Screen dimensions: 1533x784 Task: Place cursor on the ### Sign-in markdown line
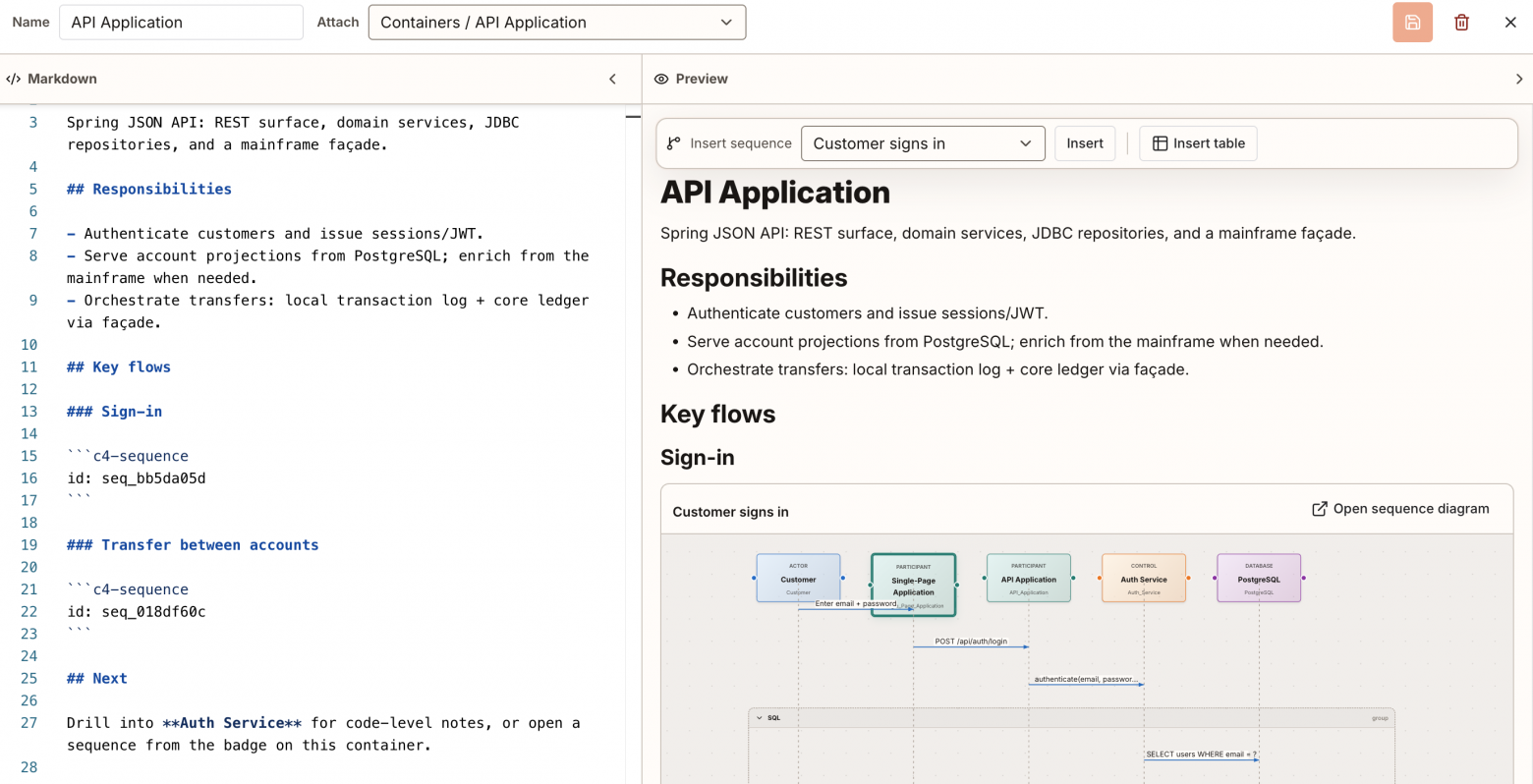[x=115, y=412]
